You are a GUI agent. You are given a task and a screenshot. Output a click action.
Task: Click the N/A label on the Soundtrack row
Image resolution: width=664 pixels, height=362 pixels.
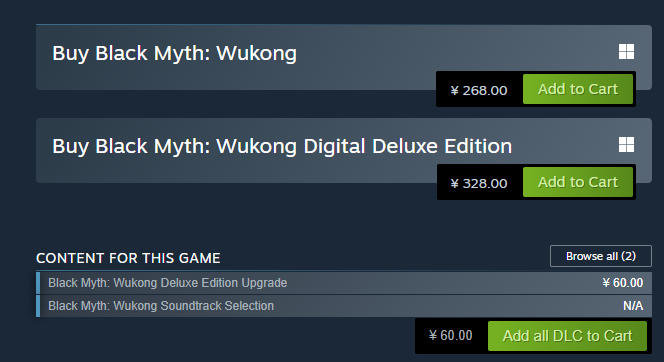click(x=633, y=306)
